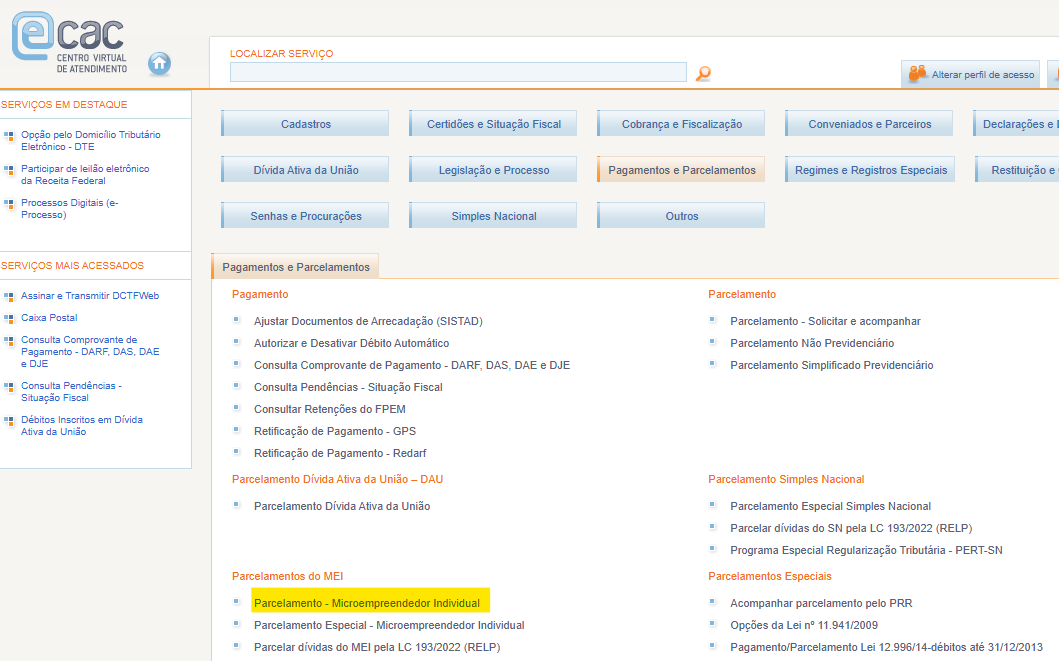Viewport: 1059px width, 661px height.
Task: Click the magnifier search icon
Action: tap(703, 73)
